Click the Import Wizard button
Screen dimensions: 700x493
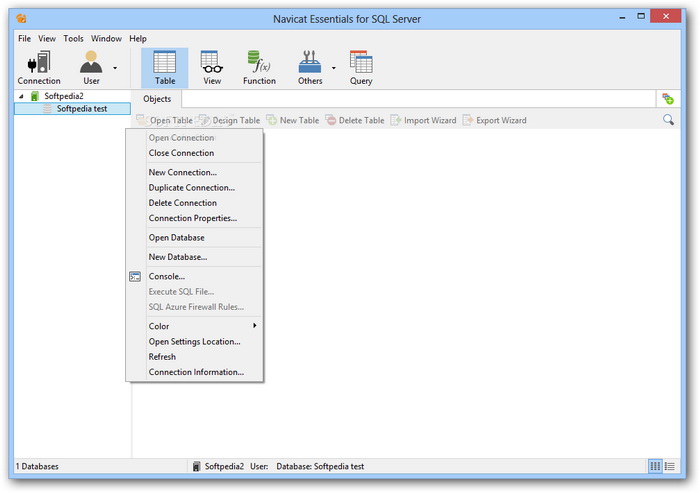(423, 120)
